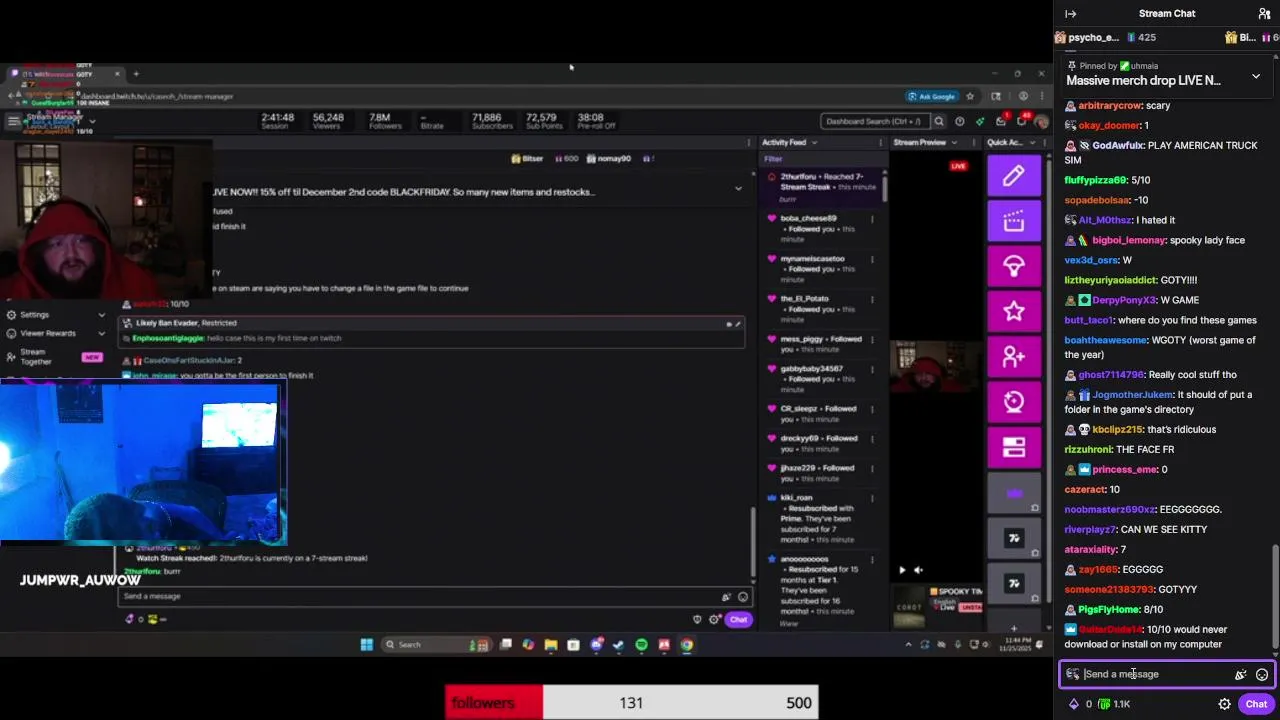Play the Stream Preview video
The height and width of the screenshot is (720, 1280).
[x=902, y=570]
